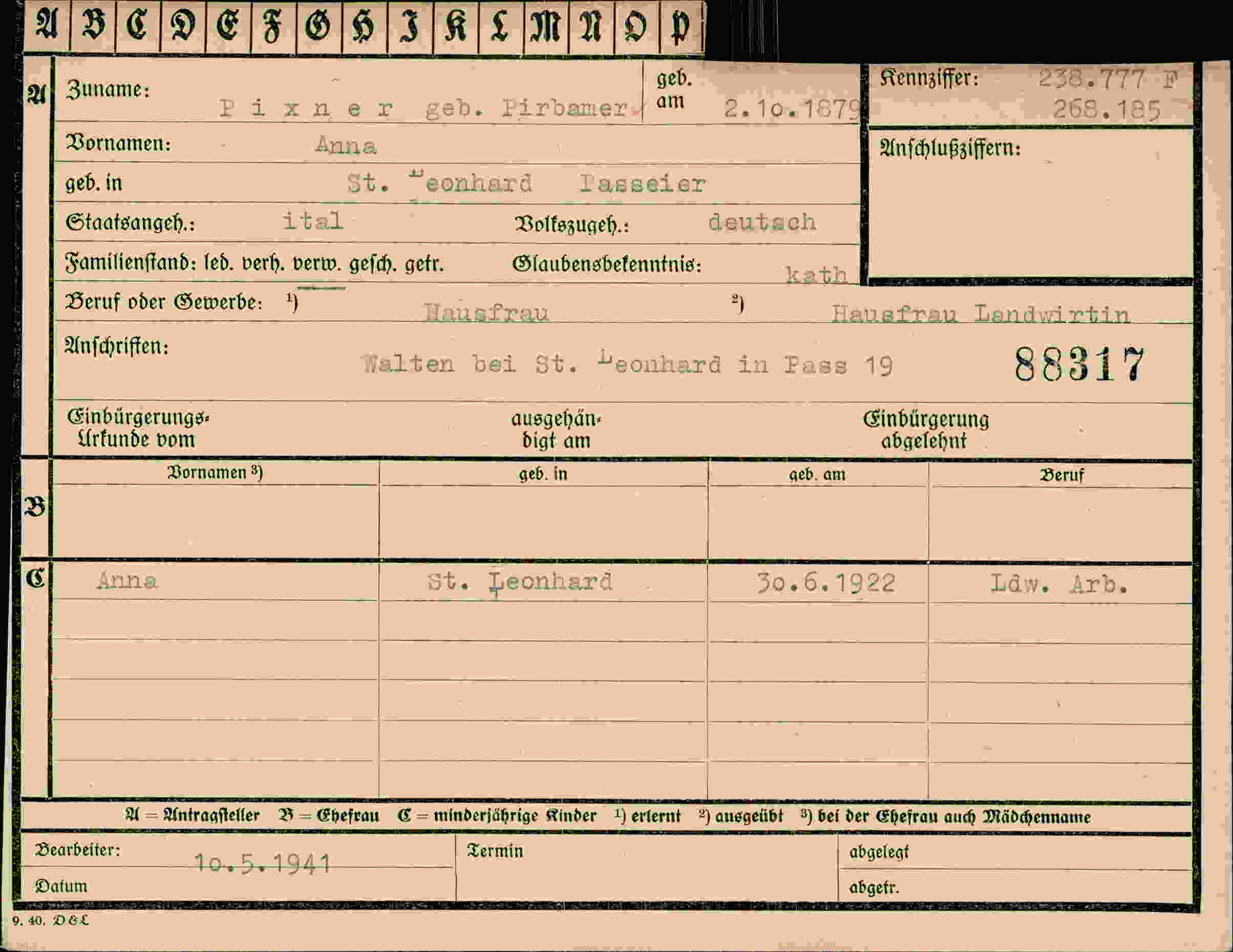Click the Kennziffer value '238.777 F'

1108,79
